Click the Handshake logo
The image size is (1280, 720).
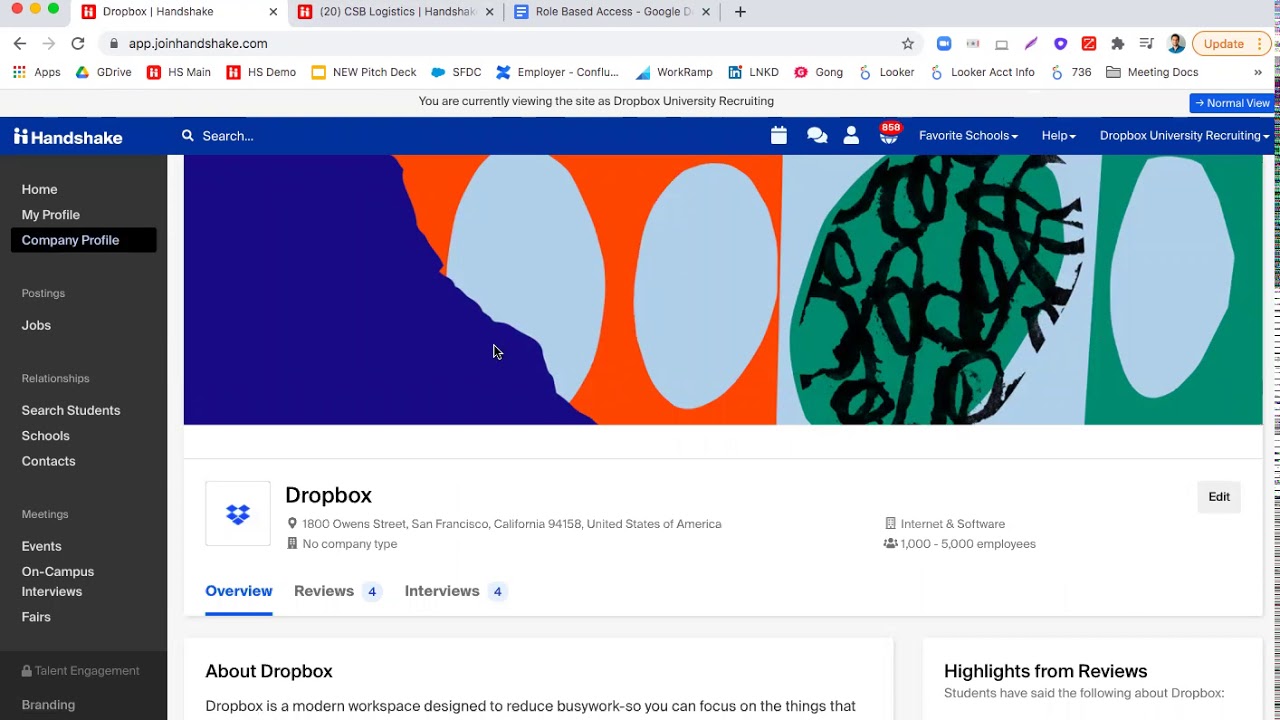pos(68,136)
